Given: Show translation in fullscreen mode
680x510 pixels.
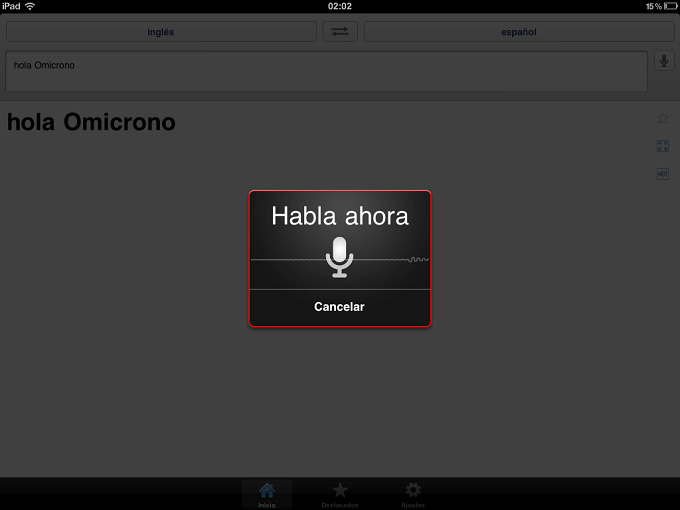Looking at the screenshot, I should point(662,146).
